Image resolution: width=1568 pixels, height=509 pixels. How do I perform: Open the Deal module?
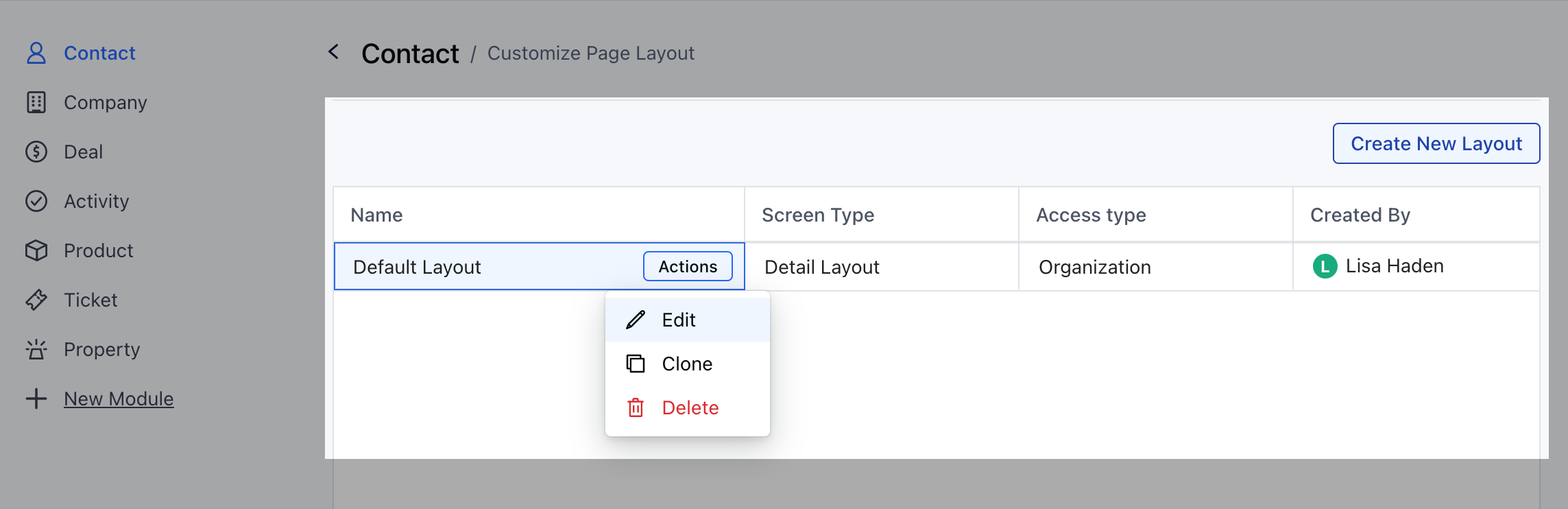coord(84,152)
